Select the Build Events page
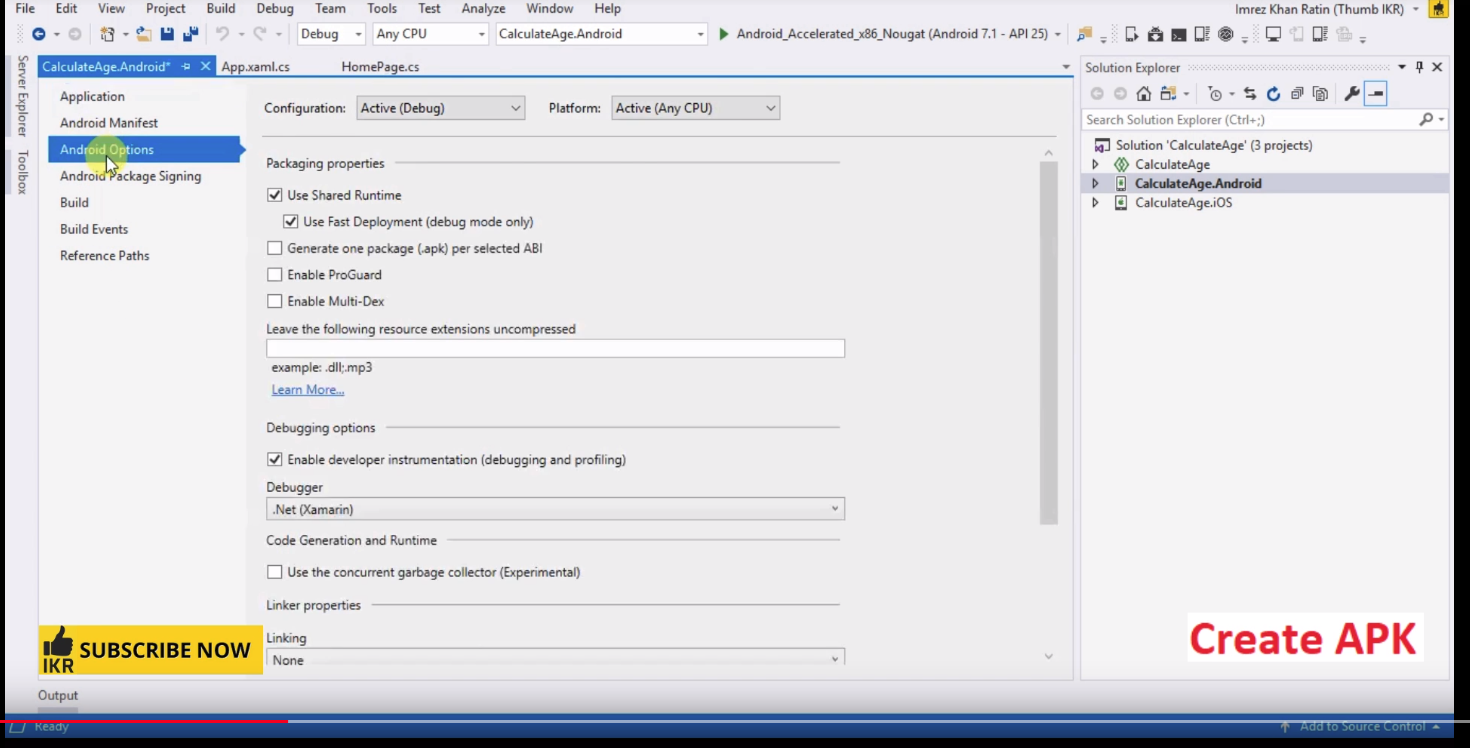The width and height of the screenshot is (1470, 748). tap(94, 229)
